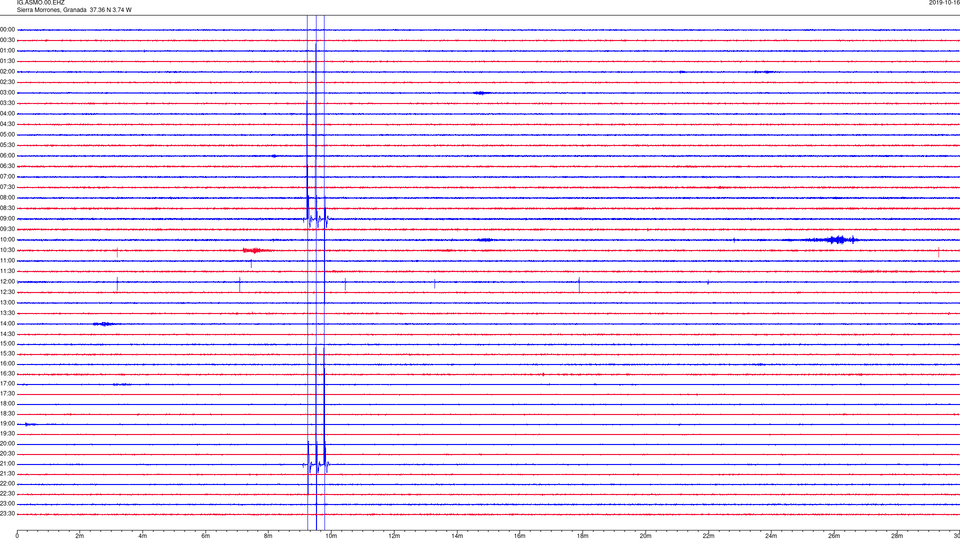Screen dimensions: 960x540
Task: Click the 20m axis tick label
Action: [x=645, y=536]
